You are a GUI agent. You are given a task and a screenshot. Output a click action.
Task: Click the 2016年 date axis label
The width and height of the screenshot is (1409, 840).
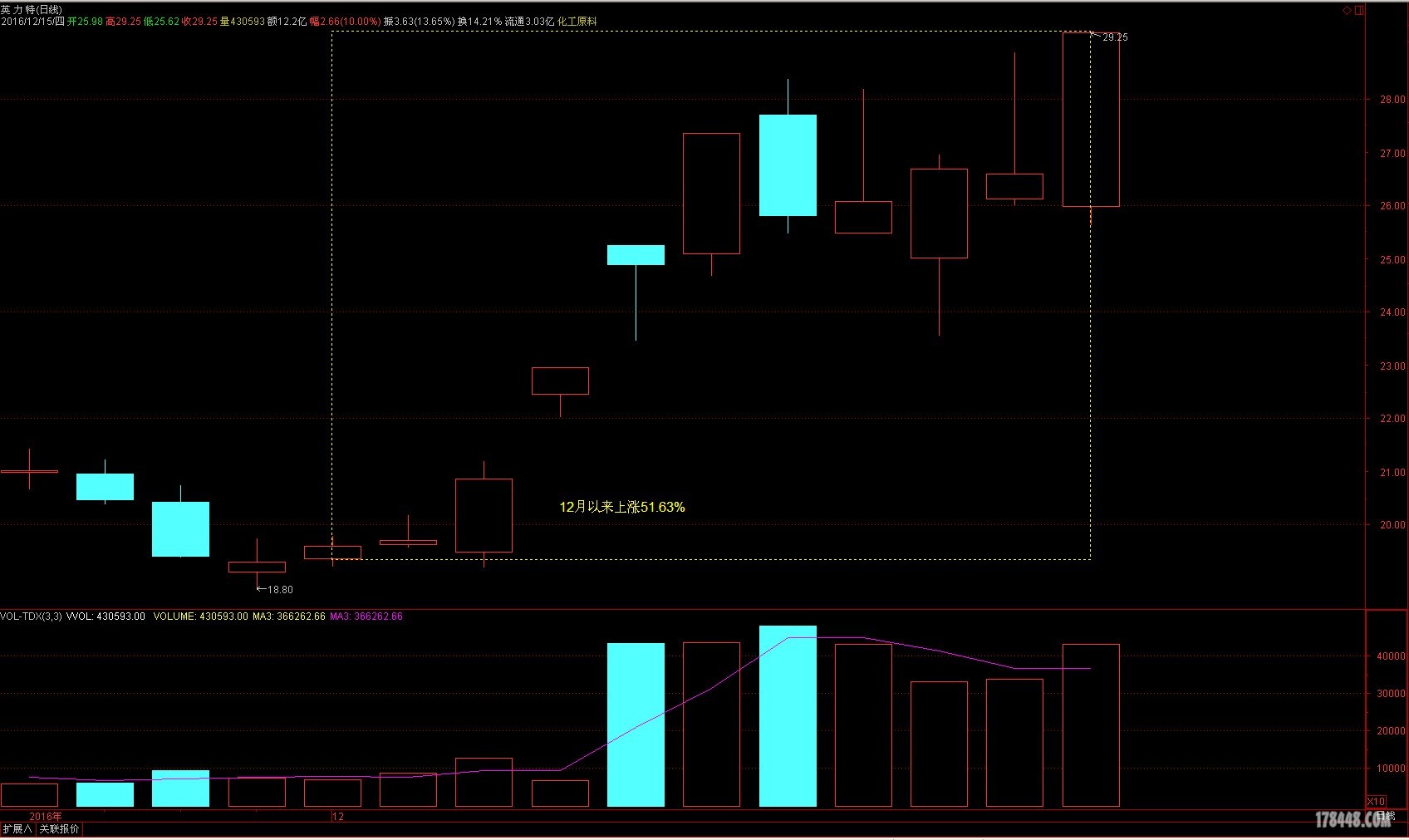click(46, 817)
